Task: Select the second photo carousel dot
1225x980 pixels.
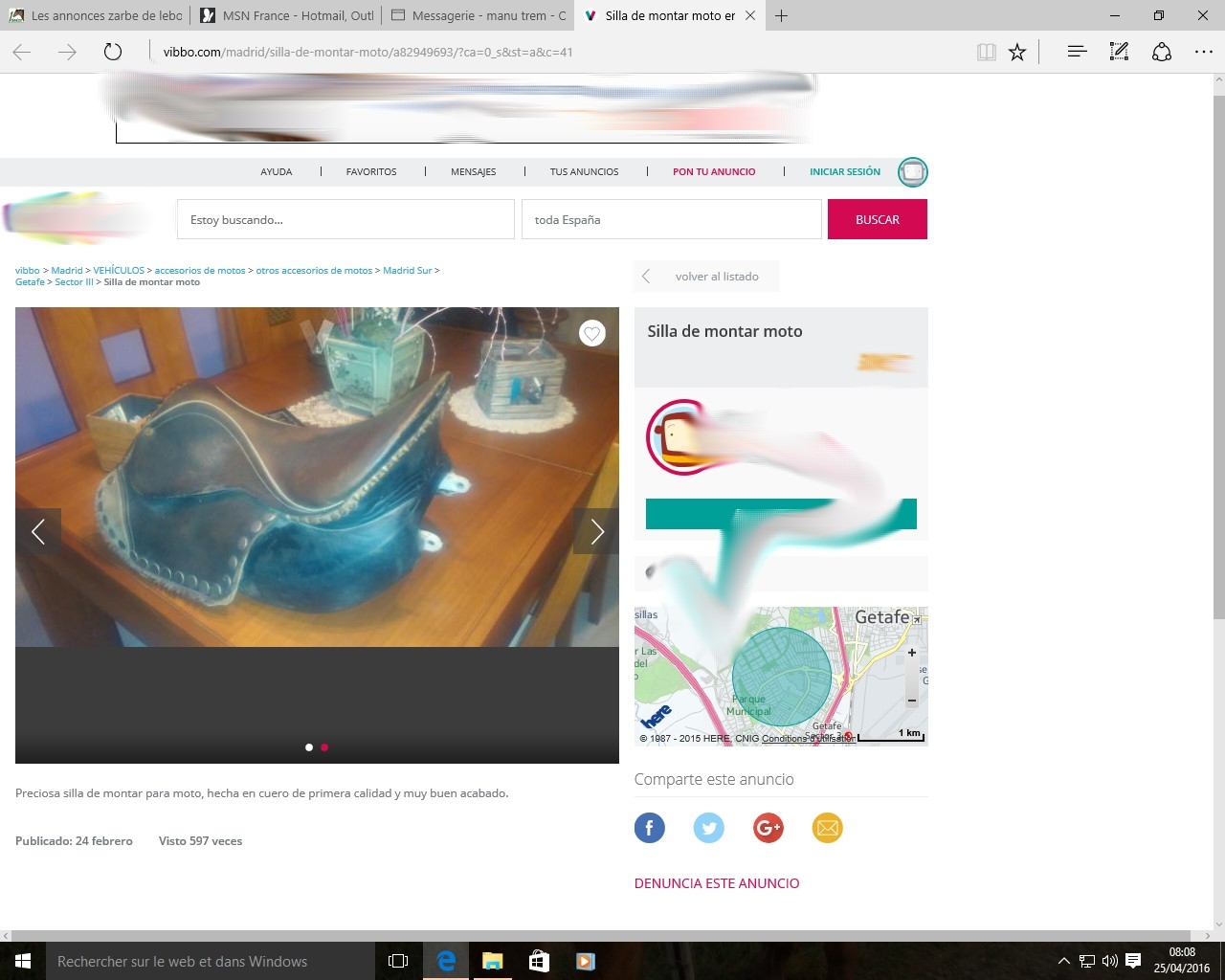Action: [324, 747]
